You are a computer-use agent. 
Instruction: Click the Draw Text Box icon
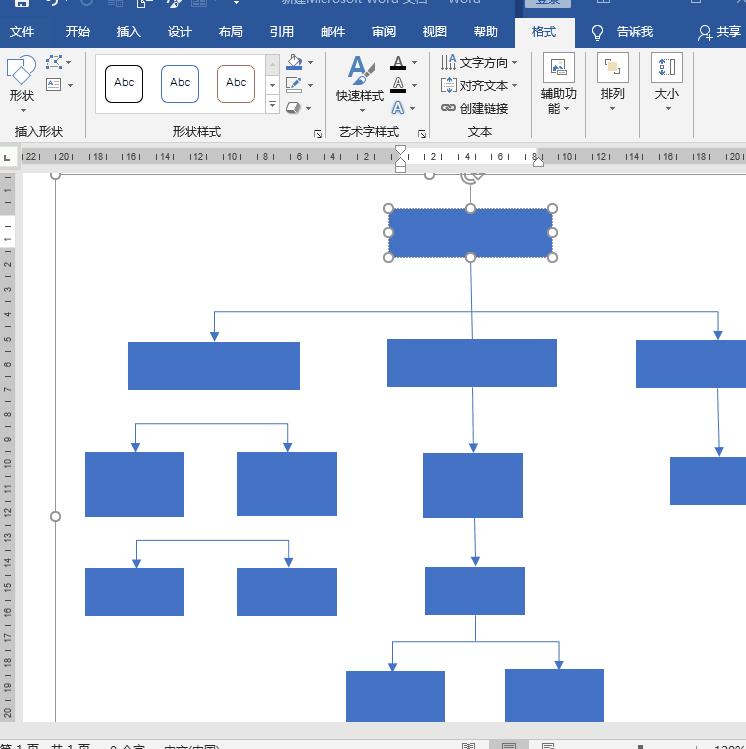click(53, 85)
